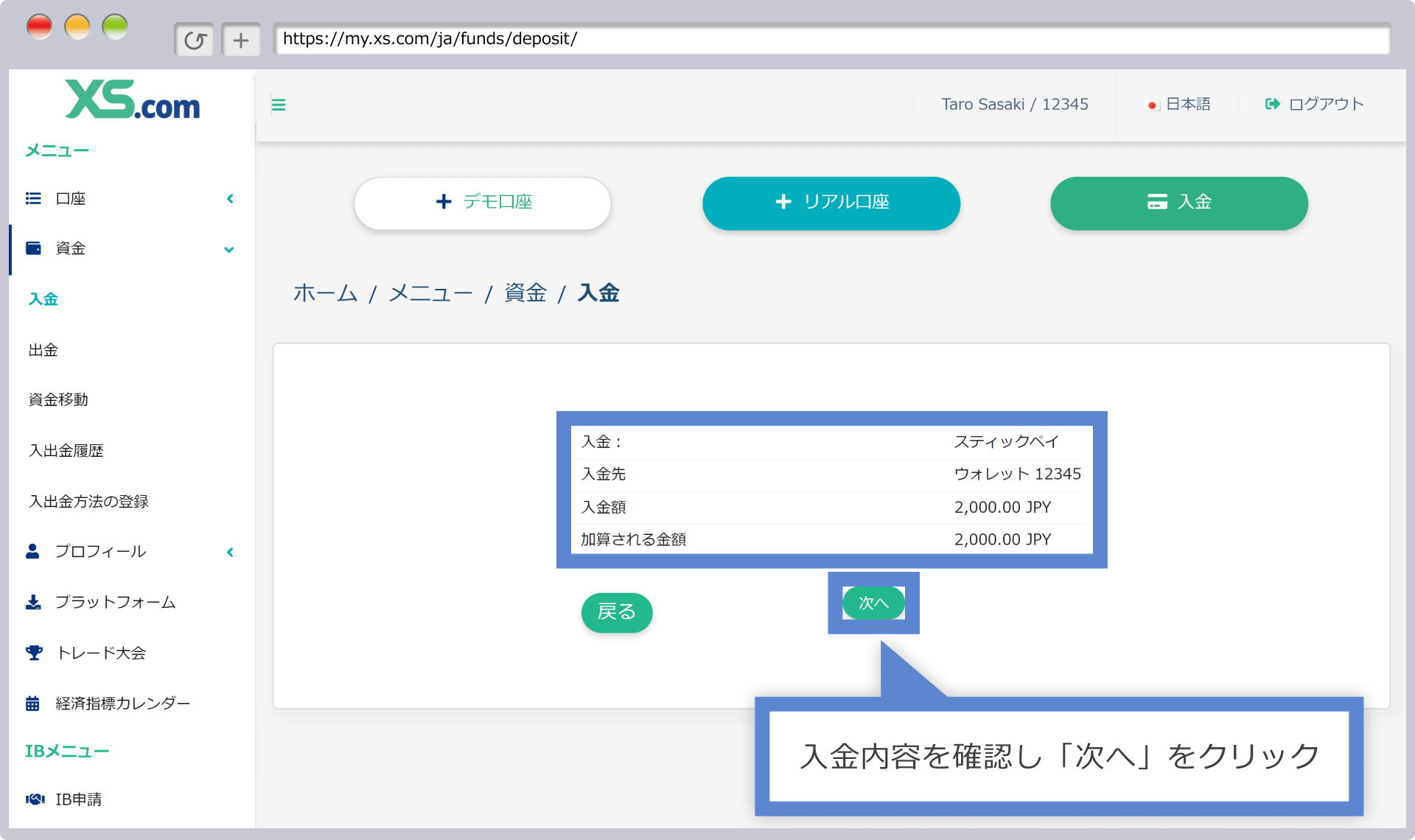The width and height of the screenshot is (1415, 840).
Task: Click the trophy icon beside トレード大会
Action: tap(34, 653)
